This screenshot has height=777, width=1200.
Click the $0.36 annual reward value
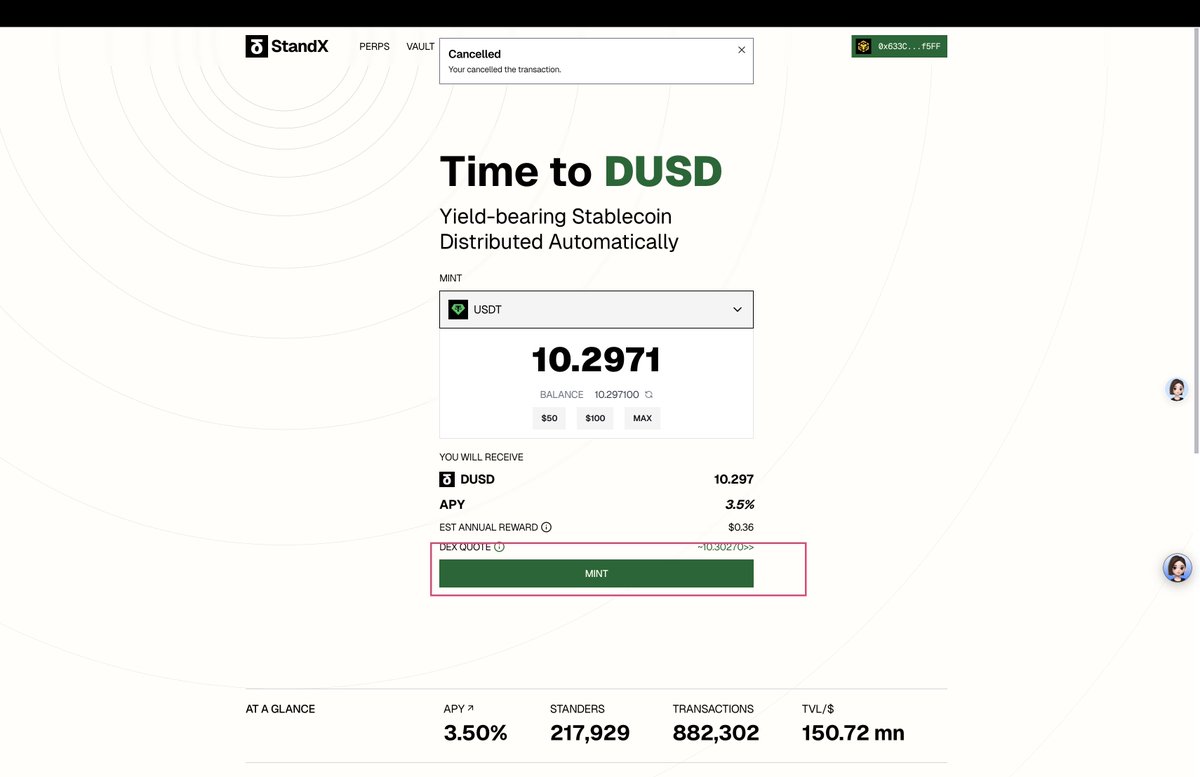pos(741,527)
